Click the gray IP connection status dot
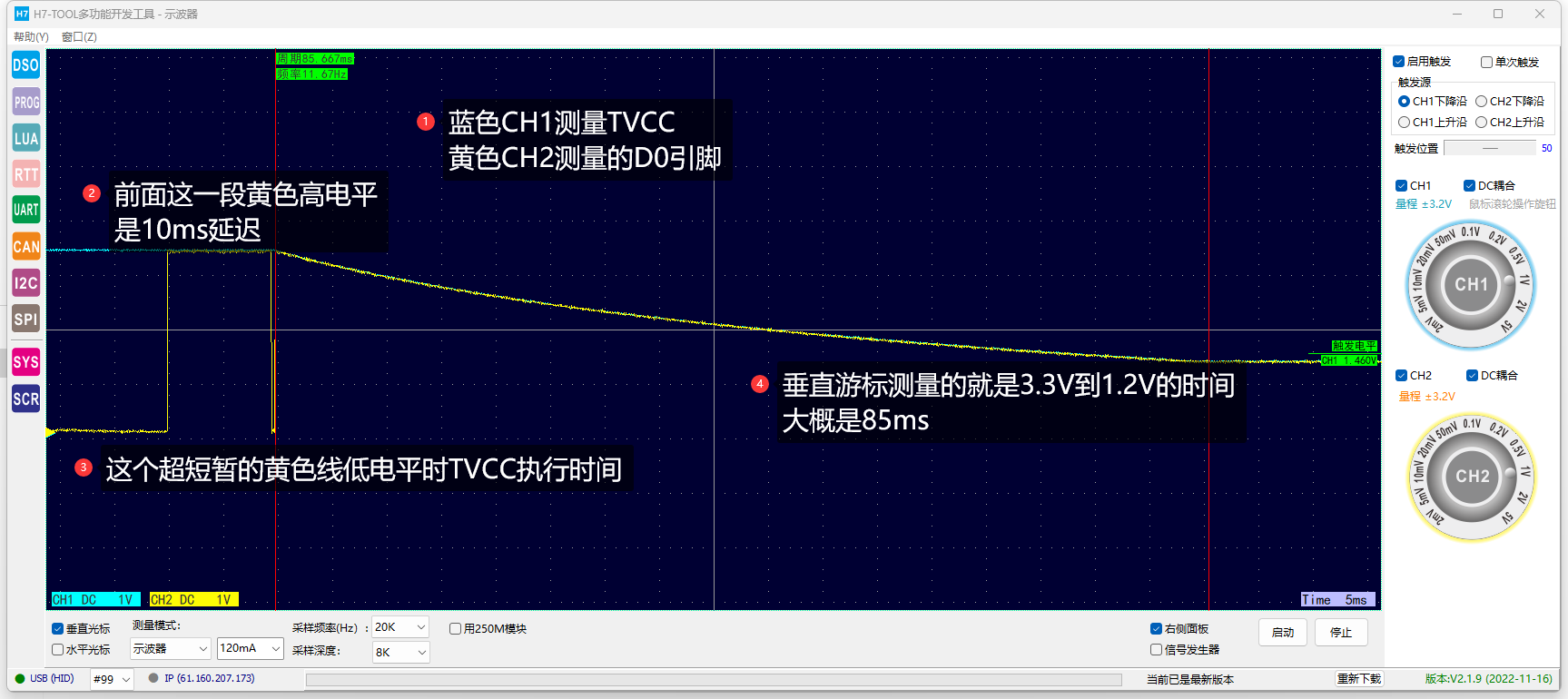Image resolution: width=1568 pixels, height=699 pixels. coord(153,678)
